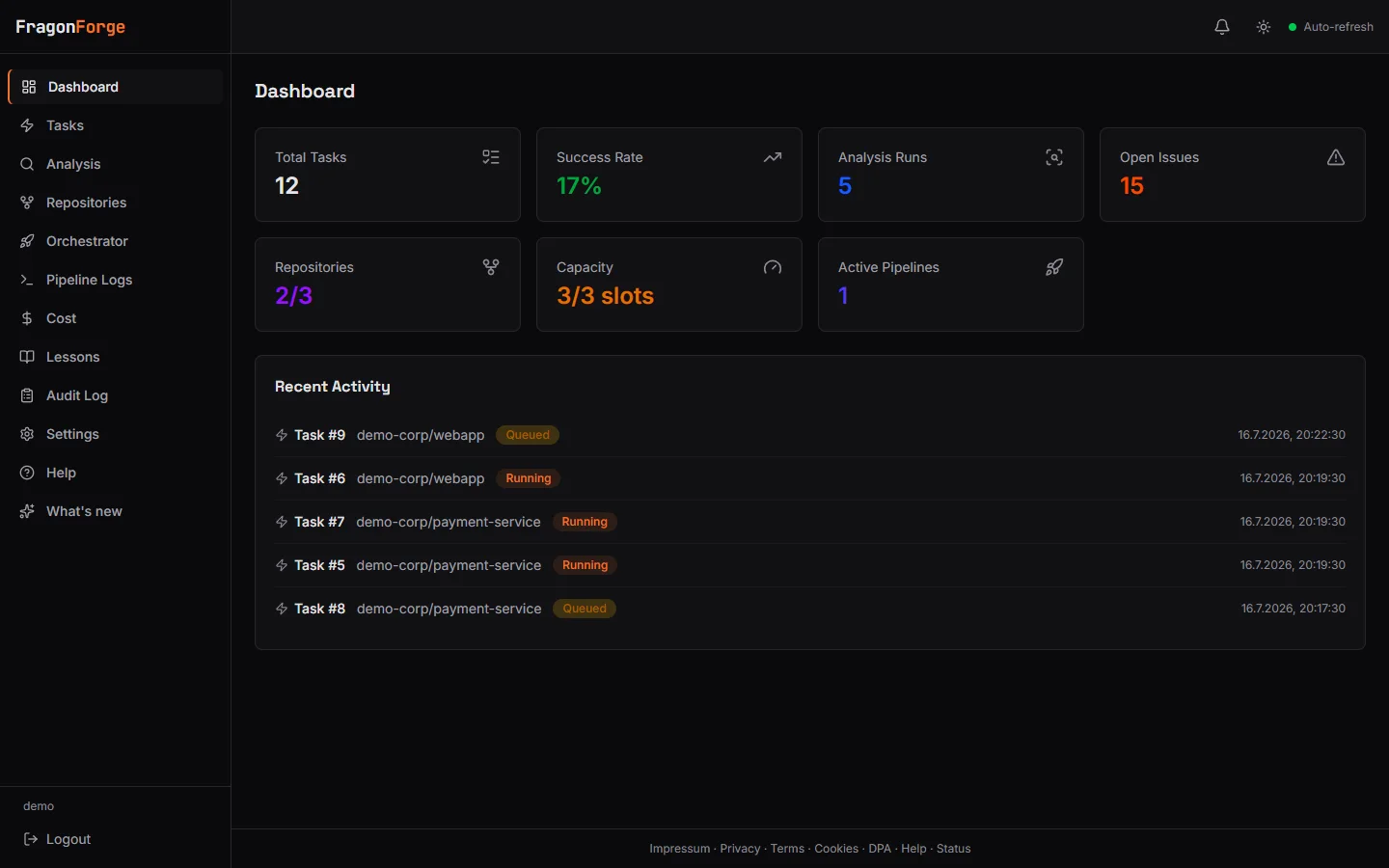Click the Queued badge on Task #9
1389x868 pixels.
(x=528, y=435)
